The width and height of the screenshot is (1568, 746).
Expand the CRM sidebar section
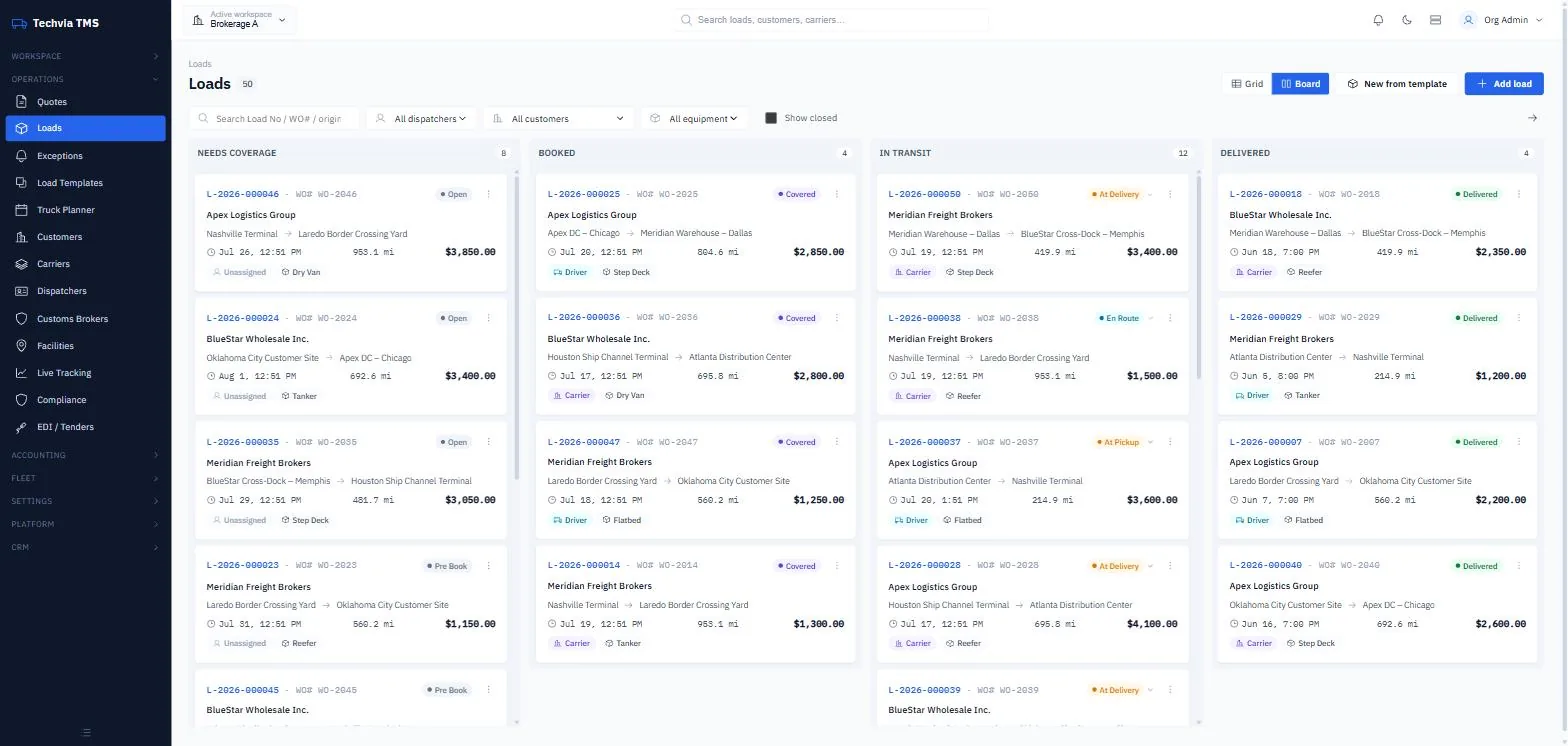[x=85, y=547]
